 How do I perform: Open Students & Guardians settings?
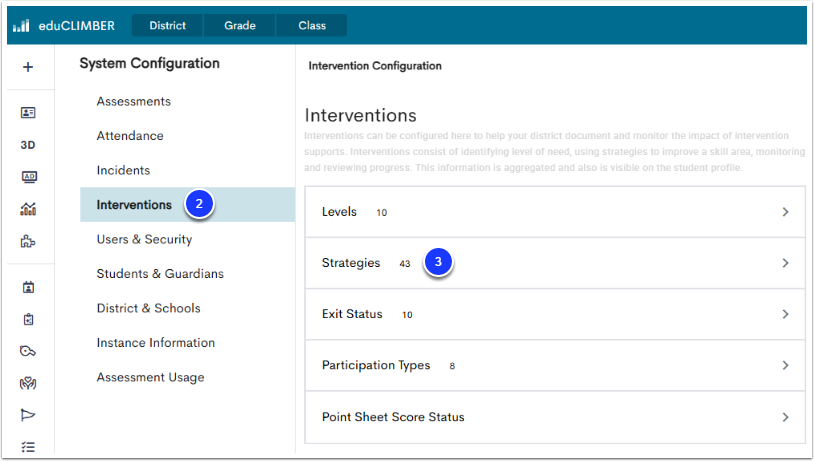(x=160, y=274)
